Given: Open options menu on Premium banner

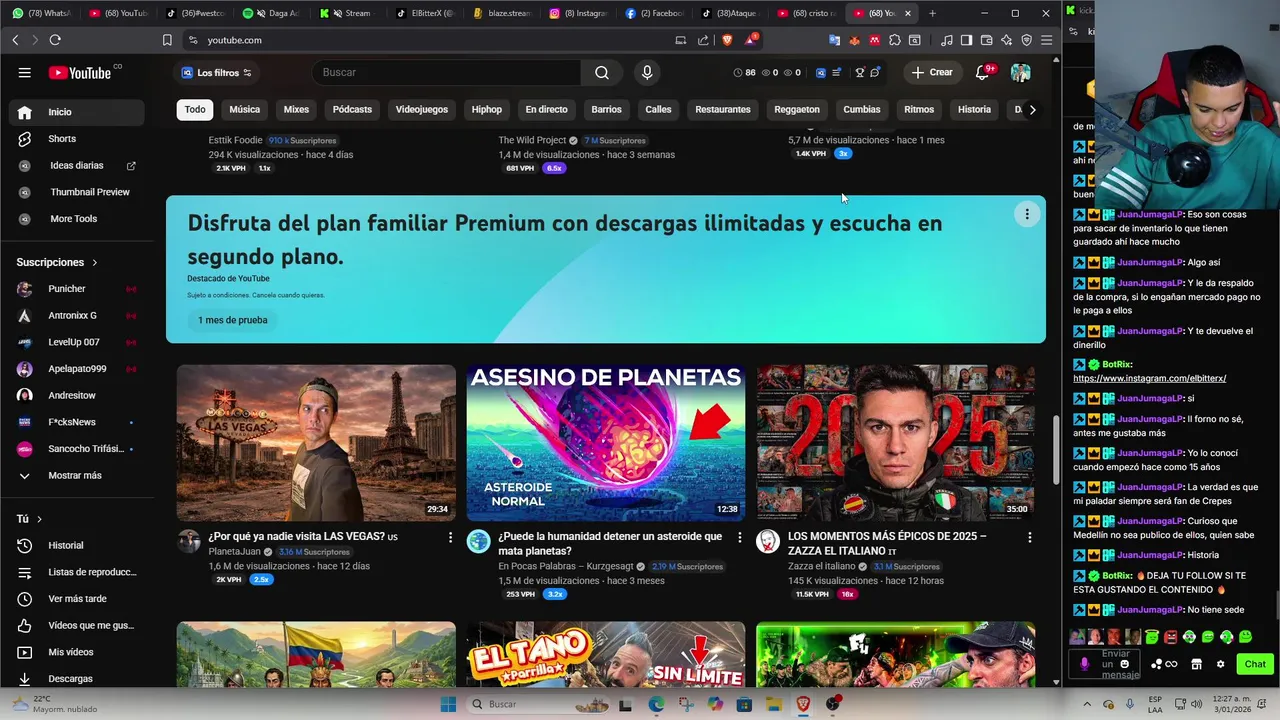Looking at the screenshot, I should (x=1026, y=214).
